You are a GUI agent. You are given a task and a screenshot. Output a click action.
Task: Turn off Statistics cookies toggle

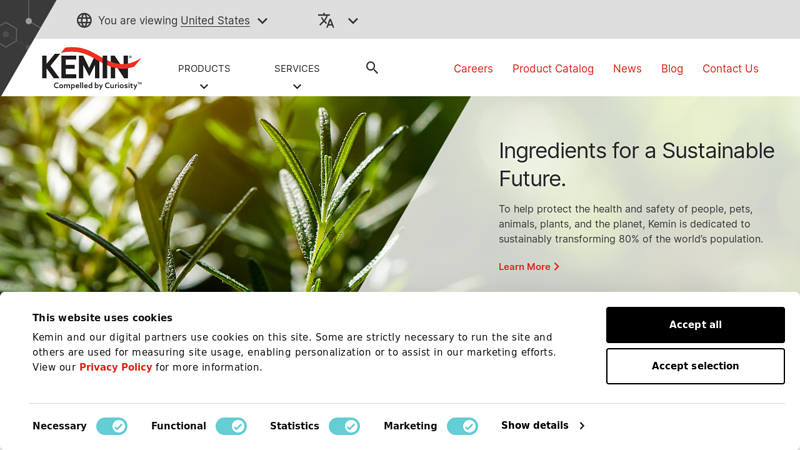click(x=344, y=426)
